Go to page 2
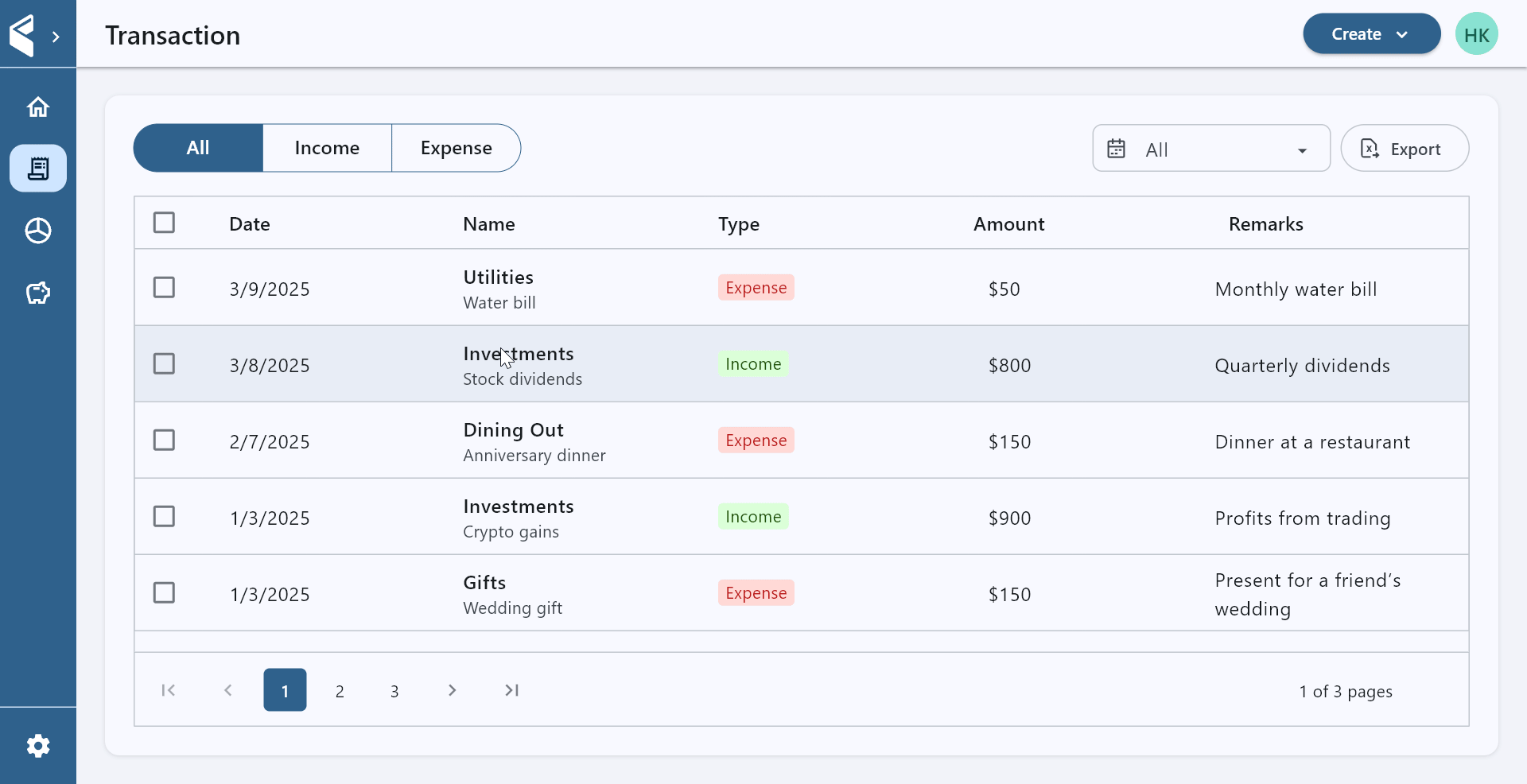 point(340,691)
